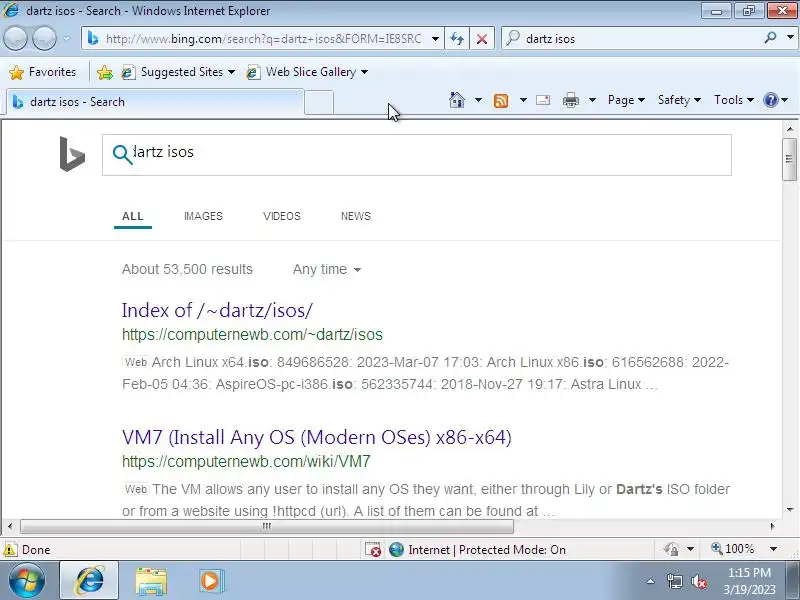This screenshot has height=600, width=800.
Task: Switch to NEWS results tab
Action: [356, 216]
